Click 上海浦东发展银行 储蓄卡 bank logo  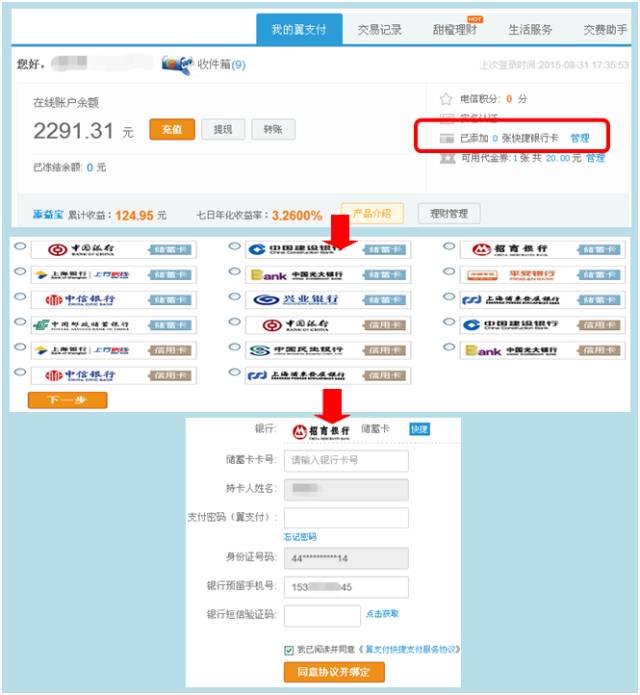pyautogui.click(x=510, y=300)
